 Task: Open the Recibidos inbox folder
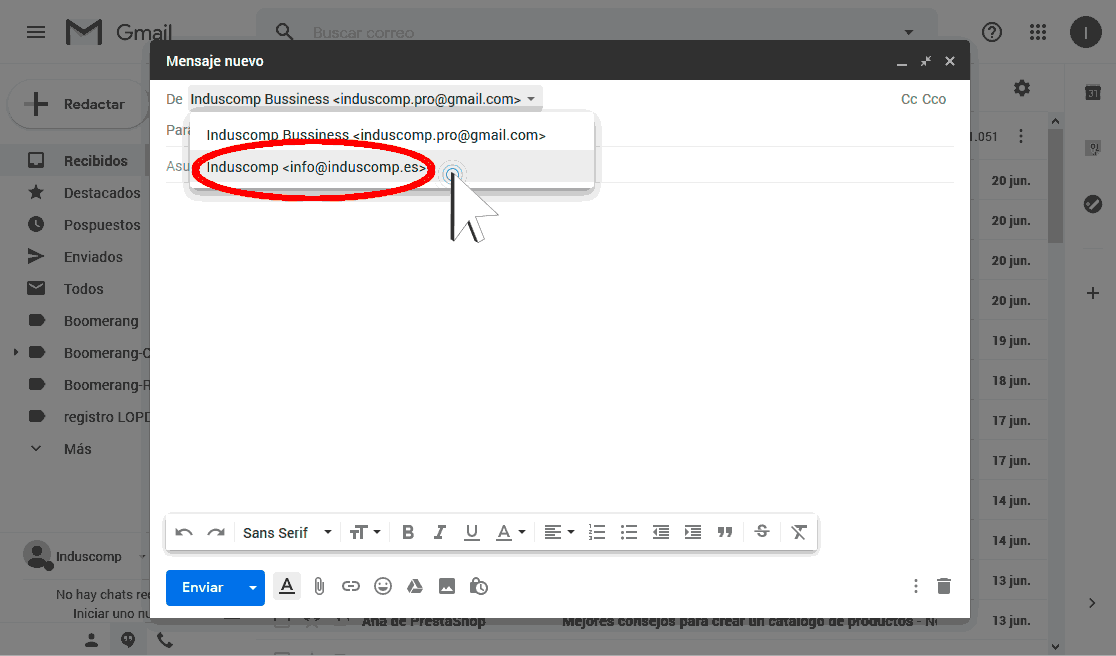click(95, 161)
